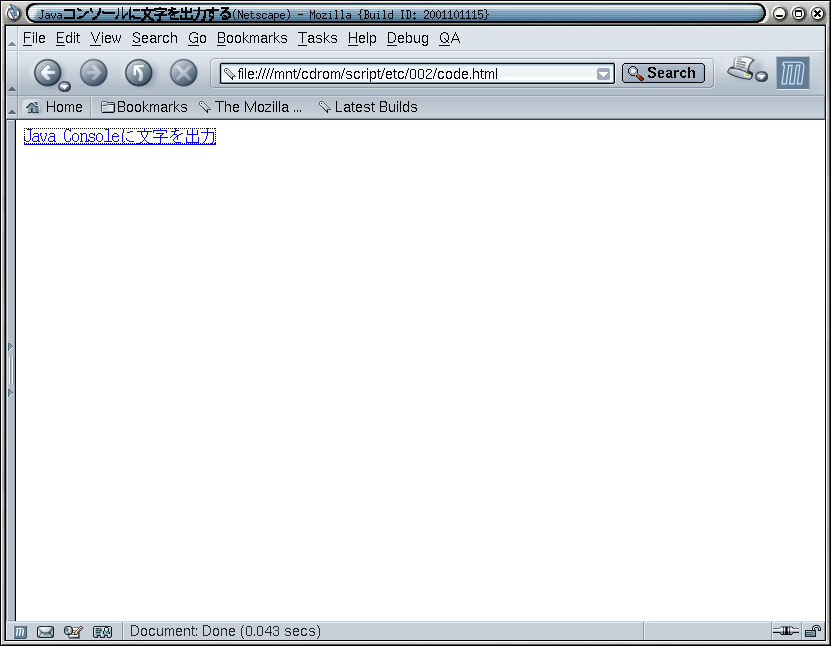
Task: Click the Document: Done status text
Action: tap(225, 631)
